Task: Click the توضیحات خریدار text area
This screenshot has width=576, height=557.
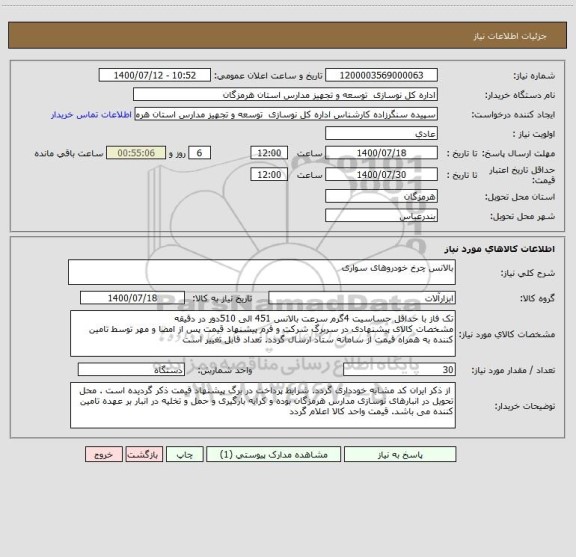Action: (x=263, y=405)
